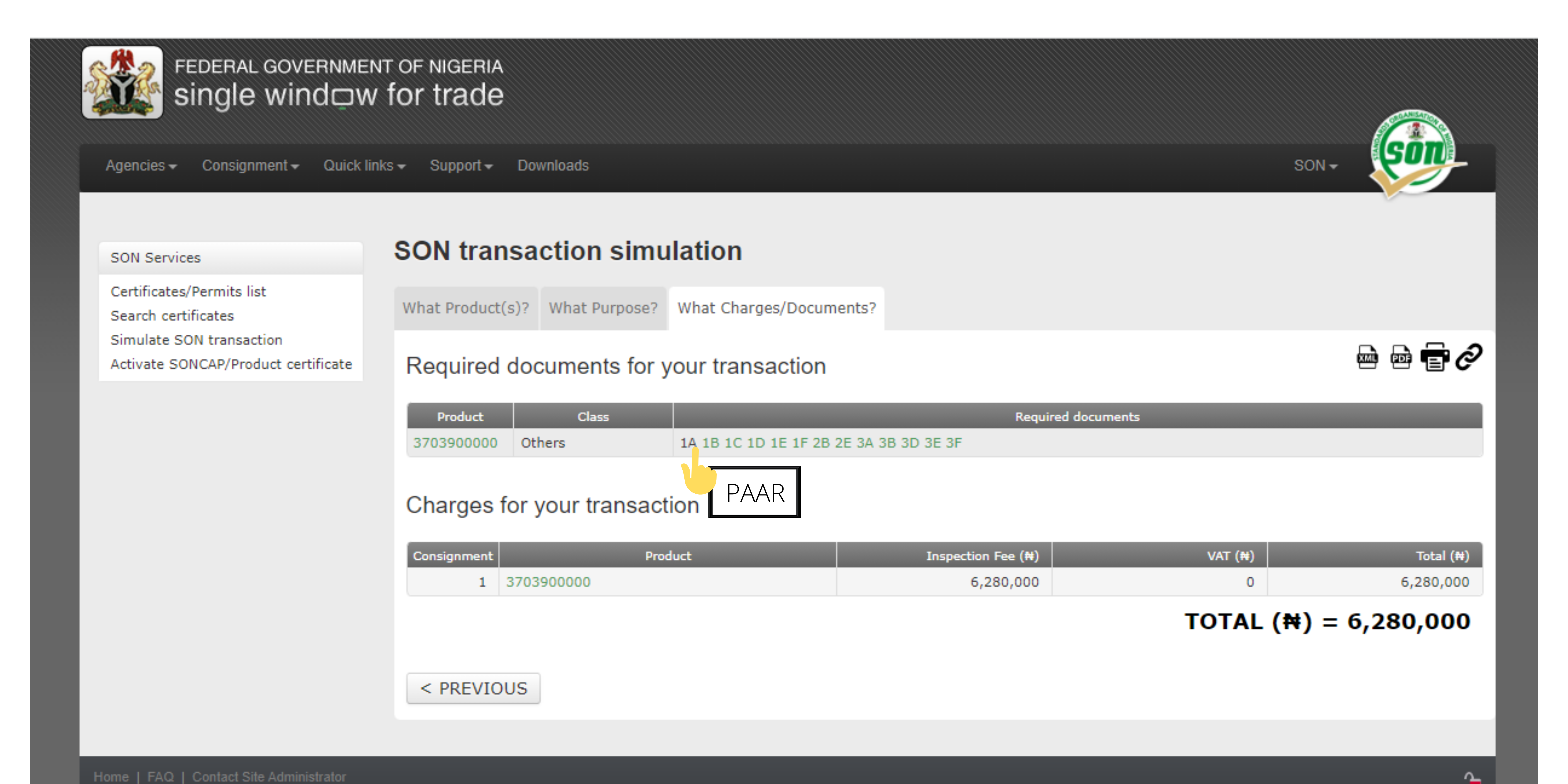Open Activate SONCAP/Product certificate link
This screenshot has width=1568, height=784.
point(231,364)
